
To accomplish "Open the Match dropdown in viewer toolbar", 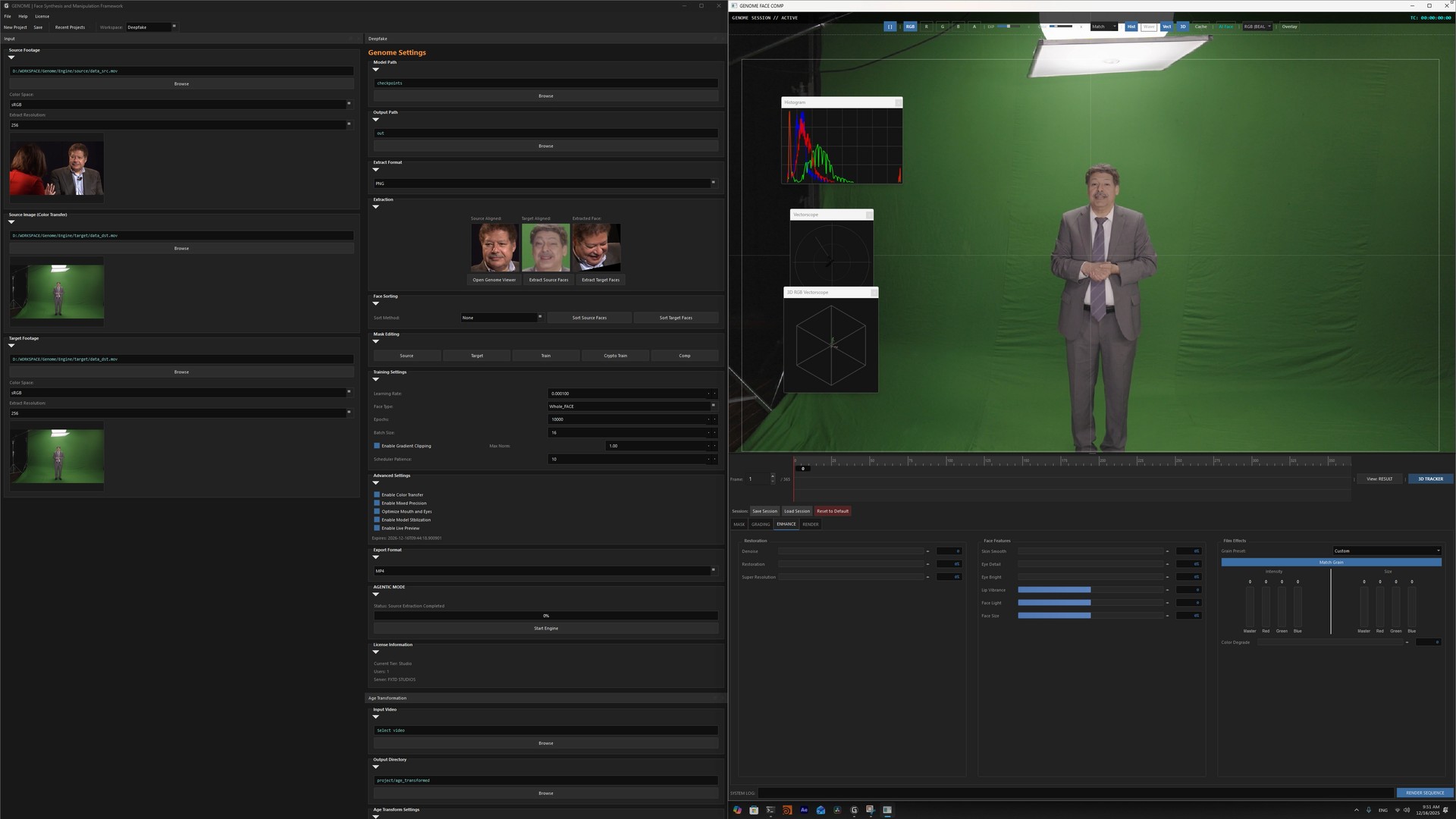I will tap(1103, 27).
